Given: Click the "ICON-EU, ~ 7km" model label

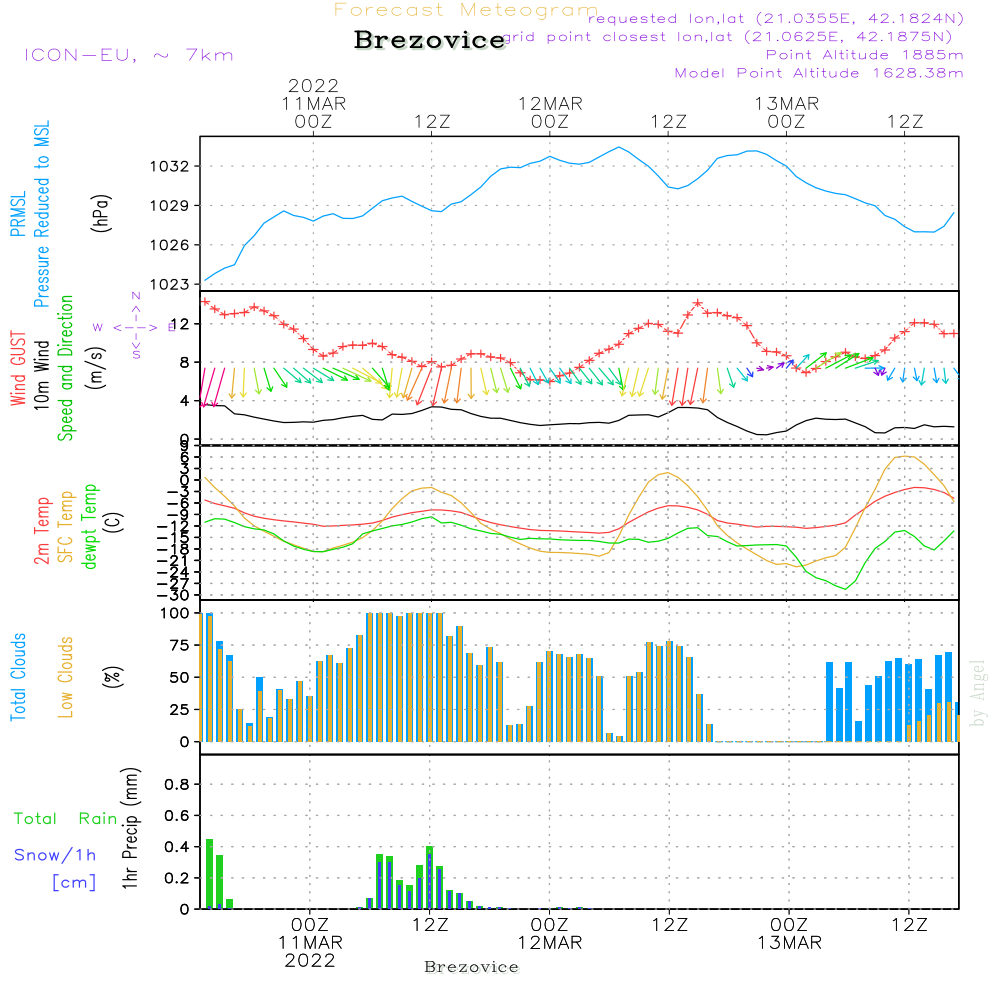Looking at the screenshot, I should pyautogui.click(x=129, y=55).
